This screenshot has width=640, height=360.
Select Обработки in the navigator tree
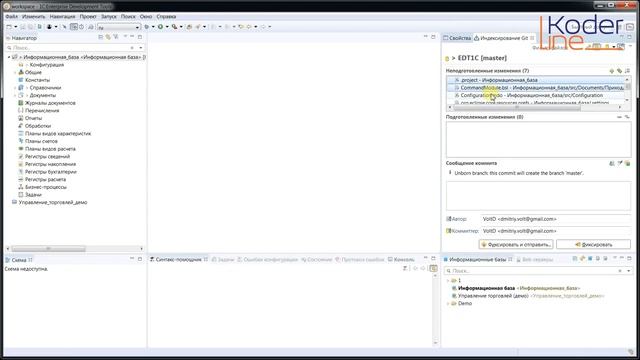tap(38, 126)
